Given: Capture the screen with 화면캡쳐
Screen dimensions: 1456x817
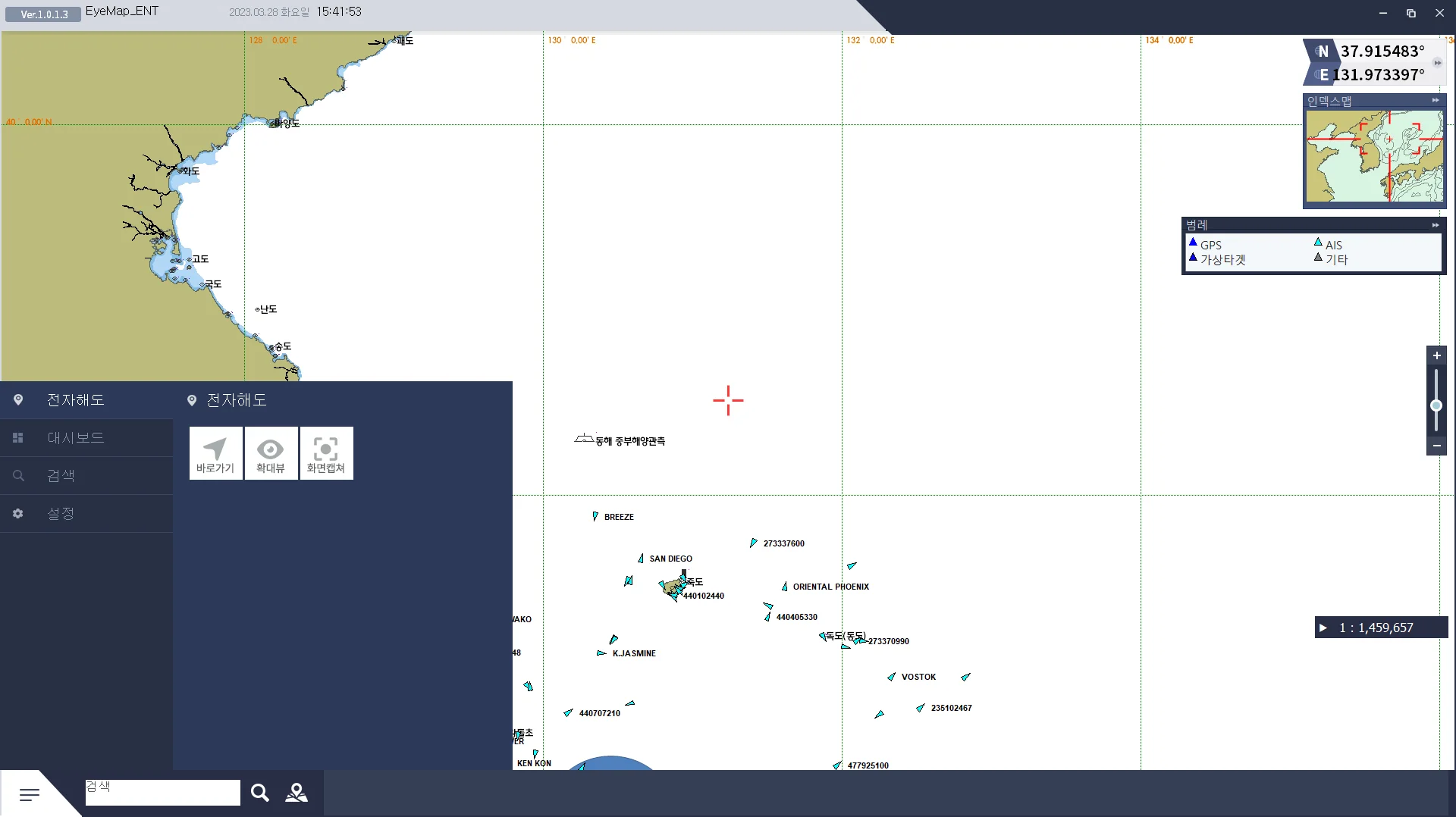Looking at the screenshot, I should [x=326, y=453].
